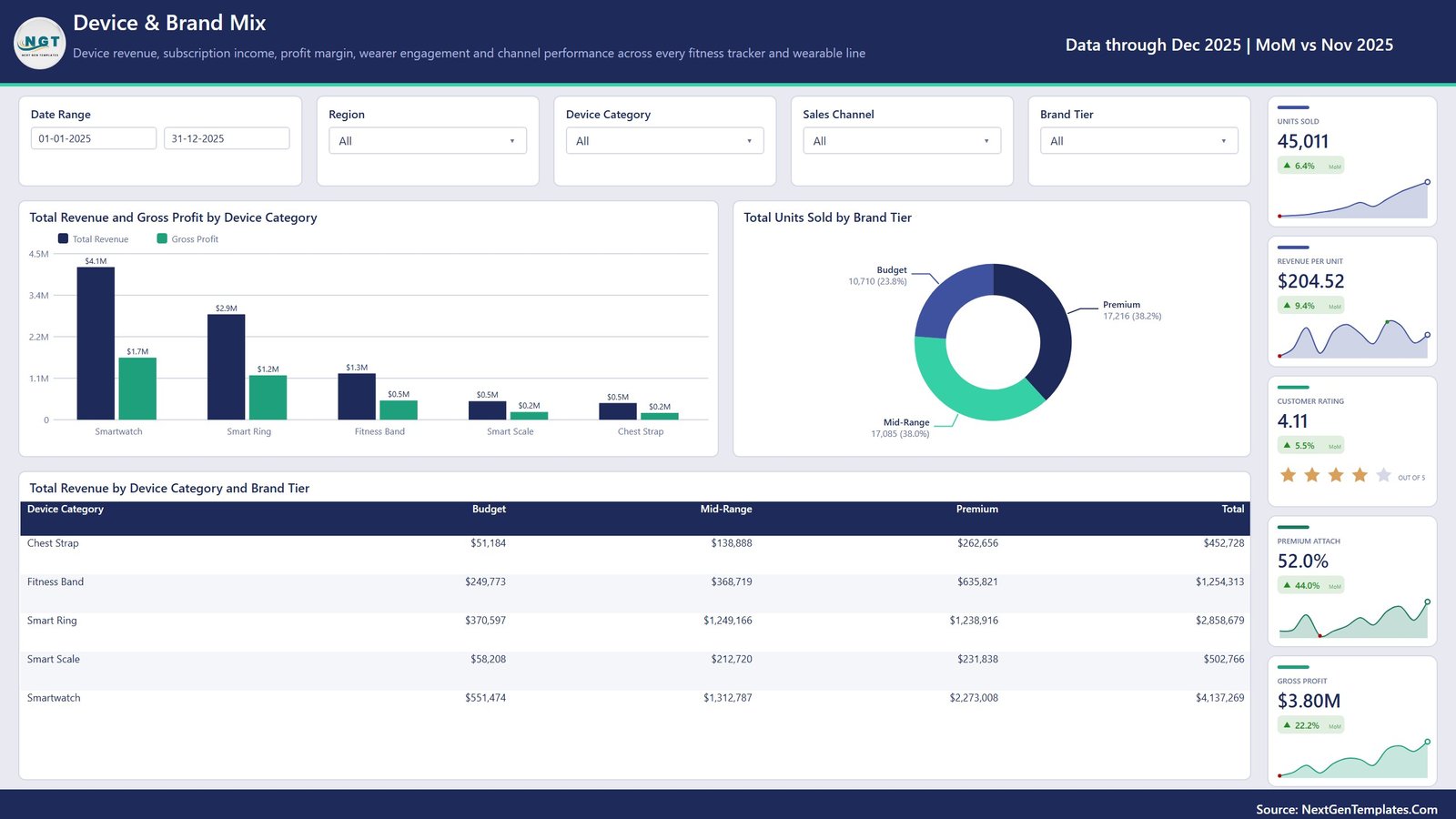Image resolution: width=1456 pixels, height=819 pixels.
Task: Select the Fitness Band Total Revenue bar
Action: coord(357,397)
